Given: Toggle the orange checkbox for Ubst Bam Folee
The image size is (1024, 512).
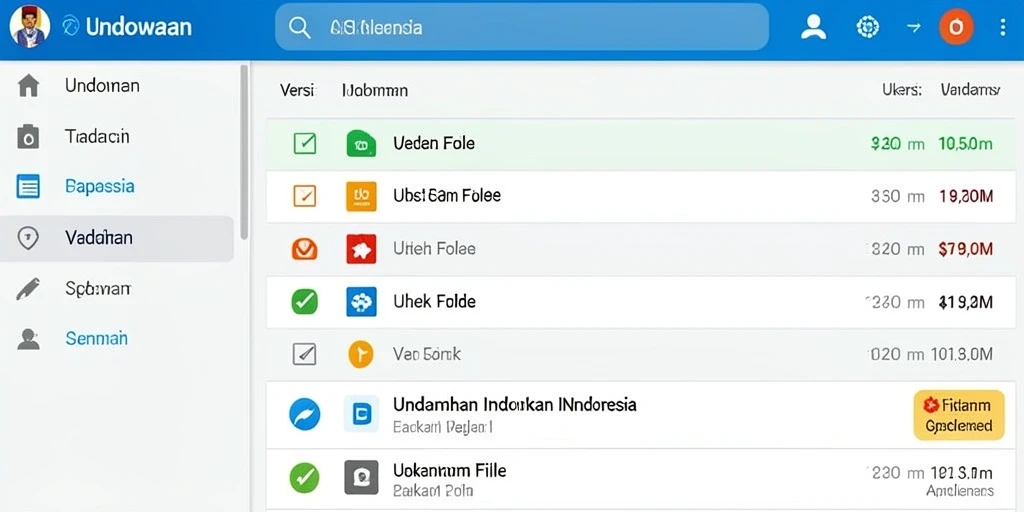Looking at the screenshot, I should tap(305, 195).
